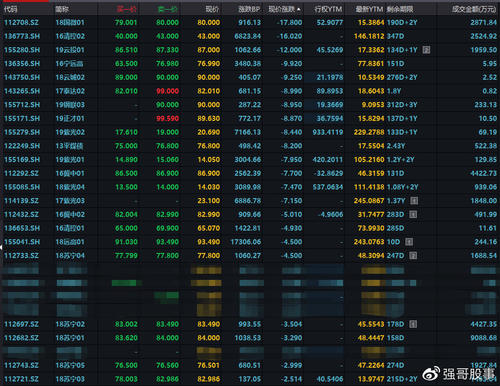Open bond code 155279.SH
The image size is (500, 386).
tap(22, 132)
